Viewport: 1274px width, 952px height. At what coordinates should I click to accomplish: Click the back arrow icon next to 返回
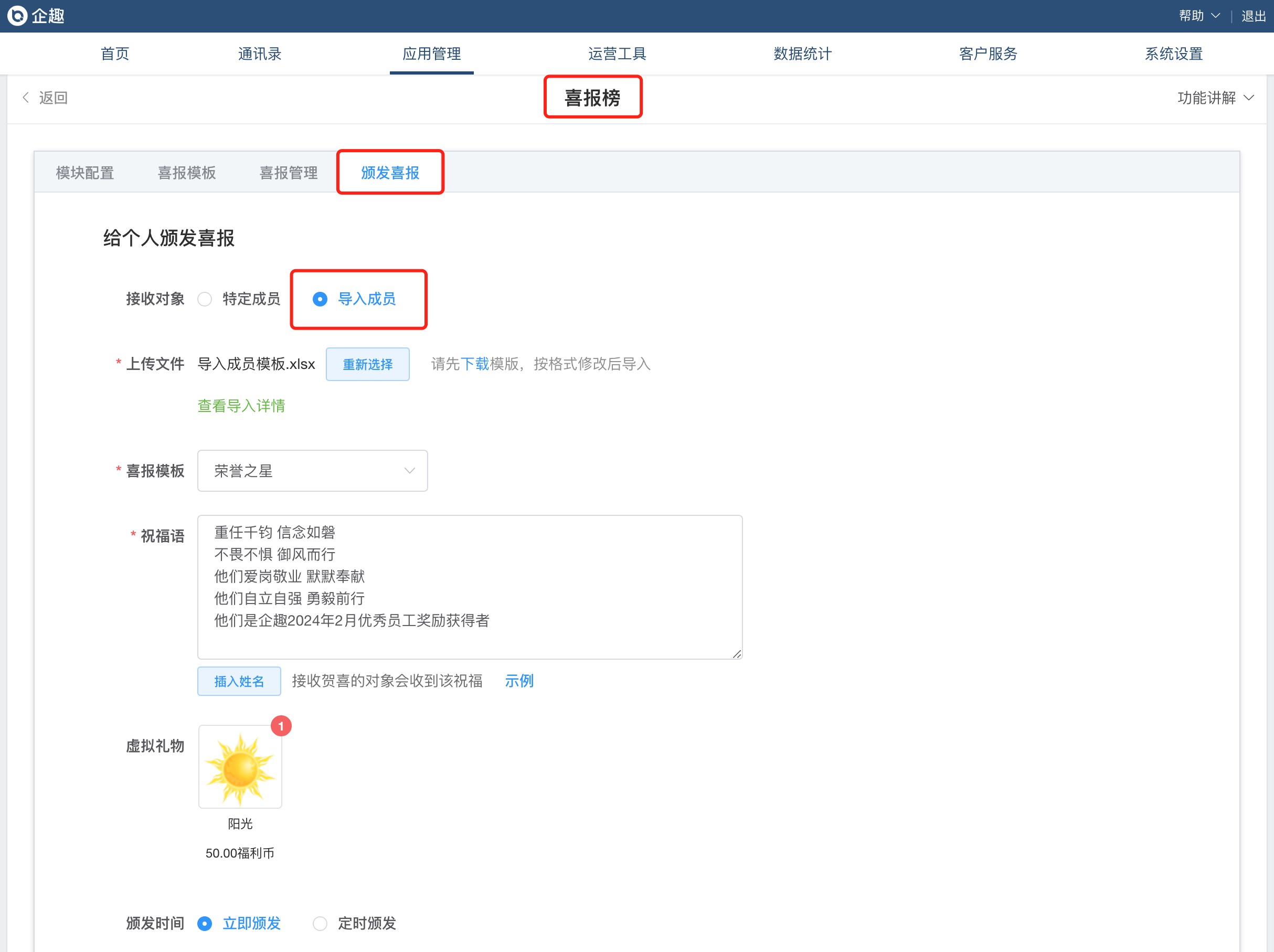coord(25,97)
